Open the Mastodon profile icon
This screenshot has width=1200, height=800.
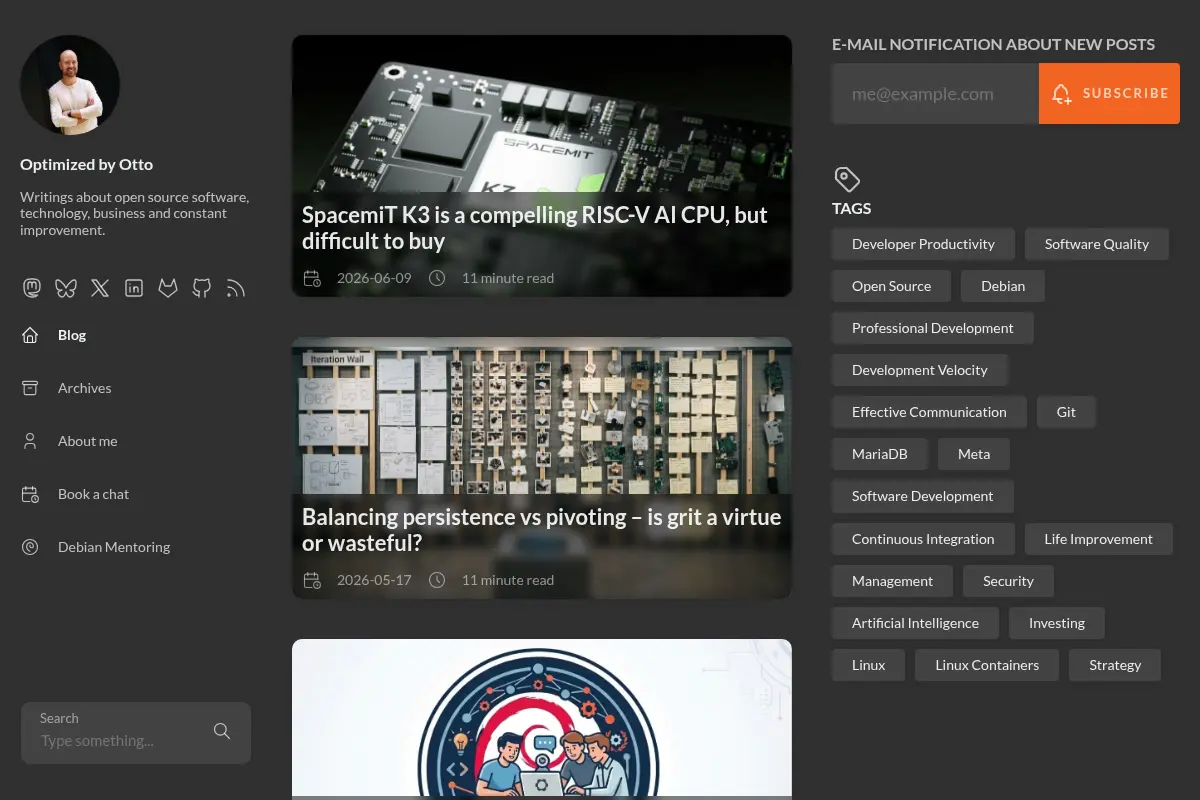(x=32, y=288)
